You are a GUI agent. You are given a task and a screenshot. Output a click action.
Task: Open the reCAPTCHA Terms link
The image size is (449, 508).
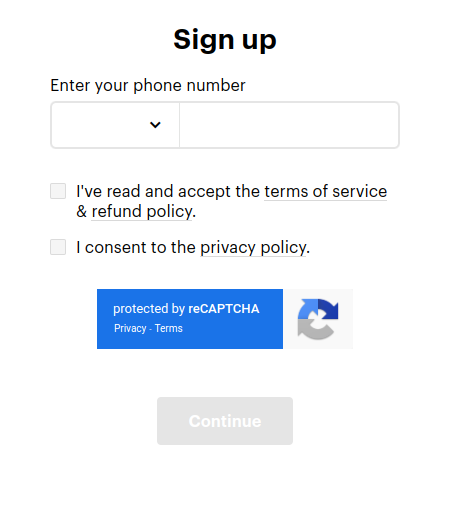click(169, 328)
